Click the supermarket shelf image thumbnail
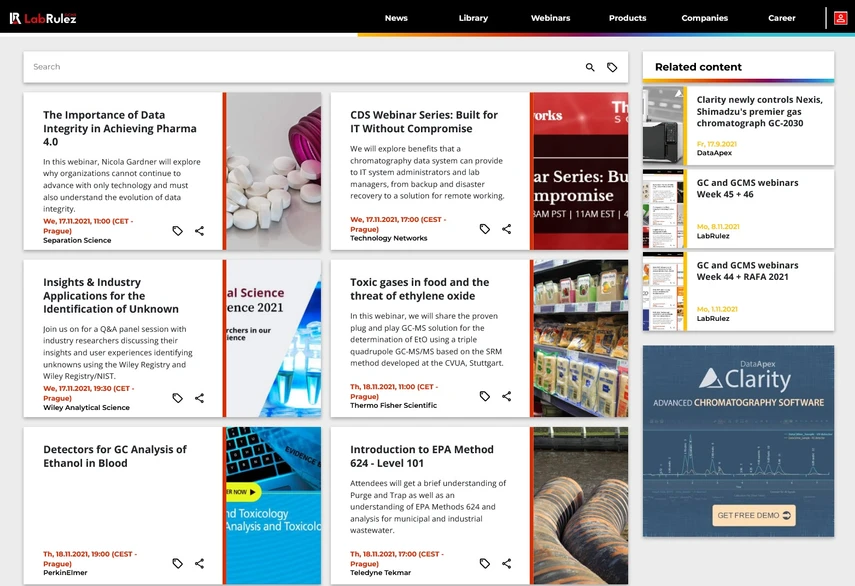This screenshot has height=586, width=855. 581,339
